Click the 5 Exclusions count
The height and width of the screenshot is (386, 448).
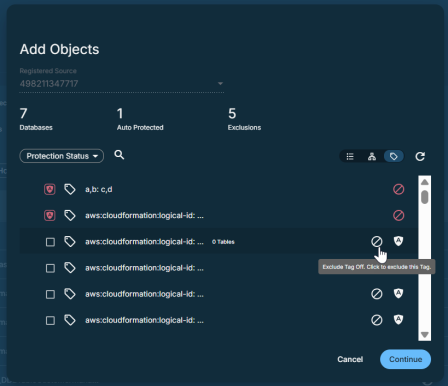pyautogui.click(x=244, y=119)
